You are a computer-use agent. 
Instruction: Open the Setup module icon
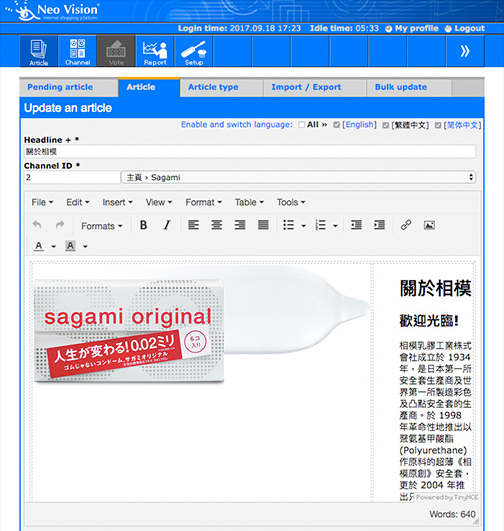click(194, 51)
